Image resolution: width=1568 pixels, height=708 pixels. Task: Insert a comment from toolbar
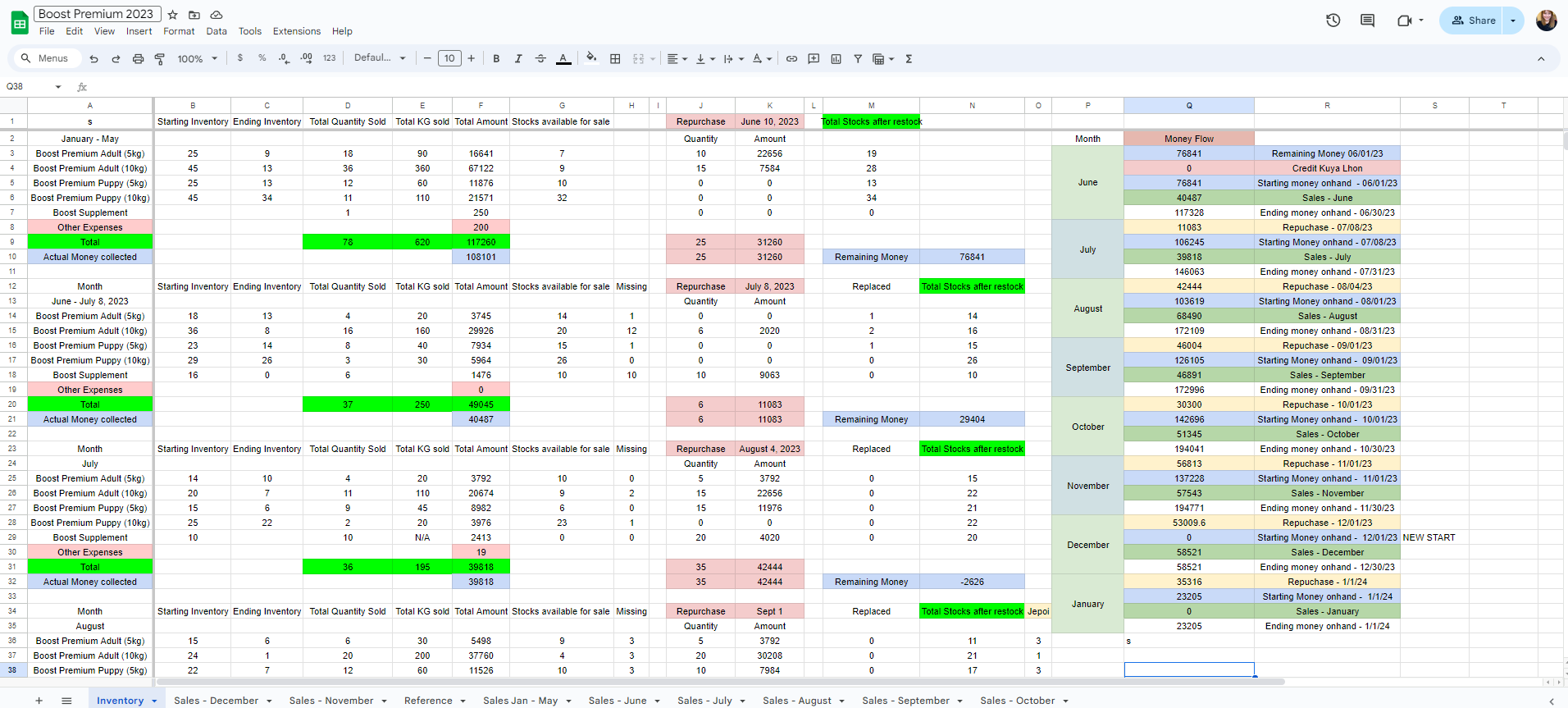814,58
